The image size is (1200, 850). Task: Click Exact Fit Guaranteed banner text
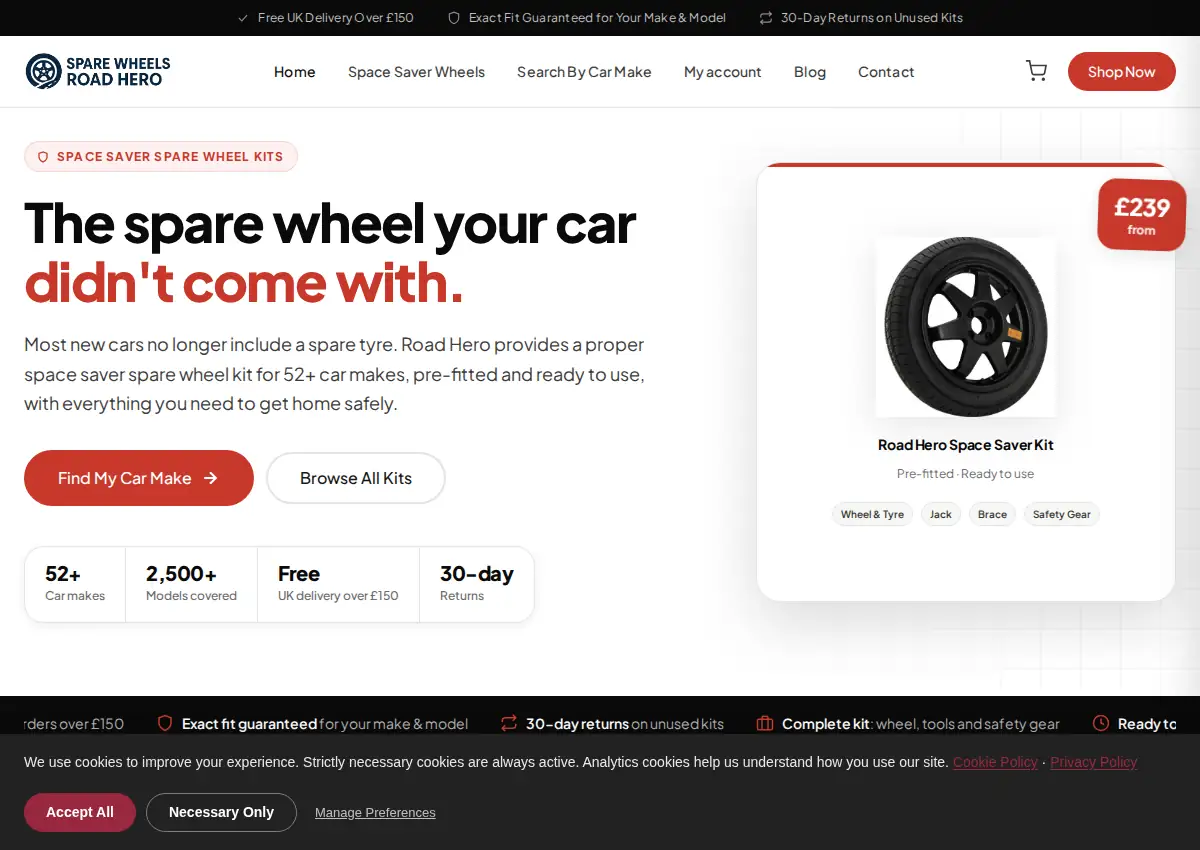pyautogui.click(x=597, y=18)
